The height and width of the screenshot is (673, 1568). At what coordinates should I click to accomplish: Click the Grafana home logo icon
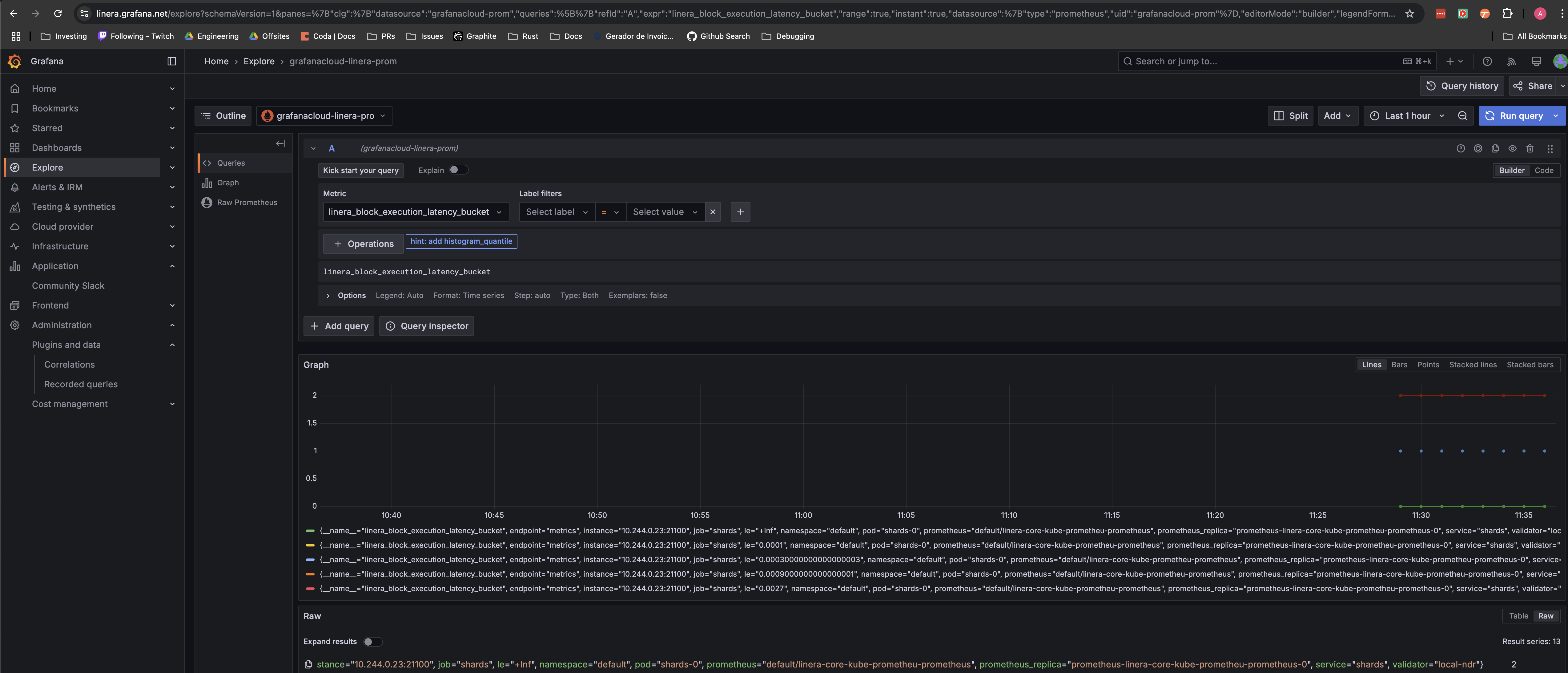pos(14,61)
